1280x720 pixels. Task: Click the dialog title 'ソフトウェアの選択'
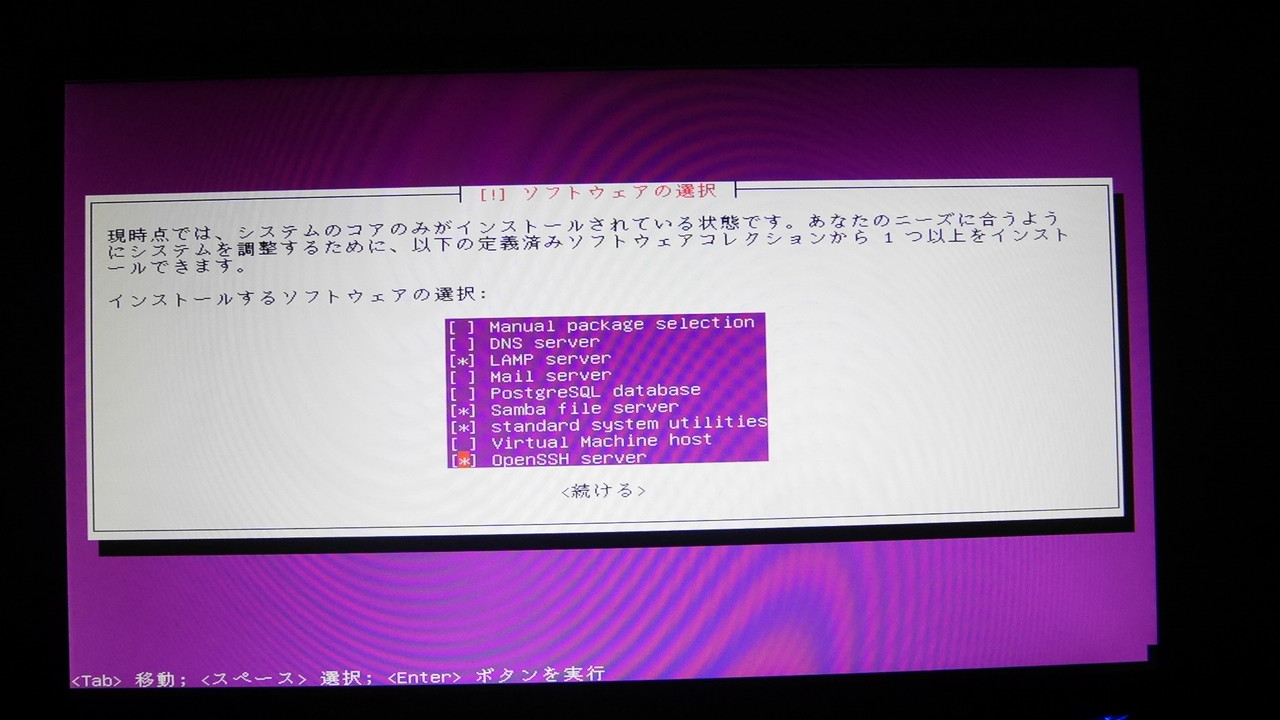620,191
